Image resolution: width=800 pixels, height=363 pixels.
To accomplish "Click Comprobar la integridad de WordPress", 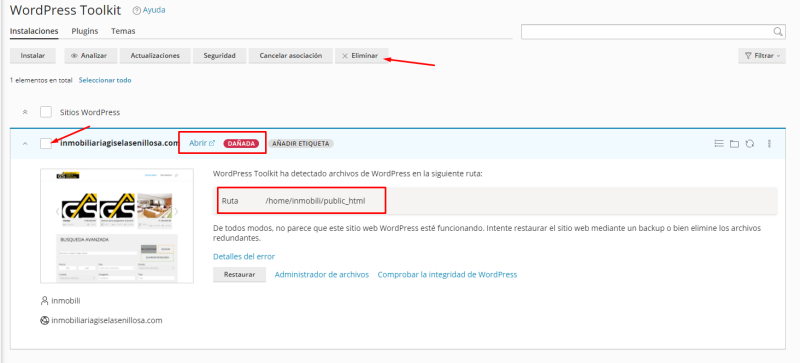I will coord(447,274).
